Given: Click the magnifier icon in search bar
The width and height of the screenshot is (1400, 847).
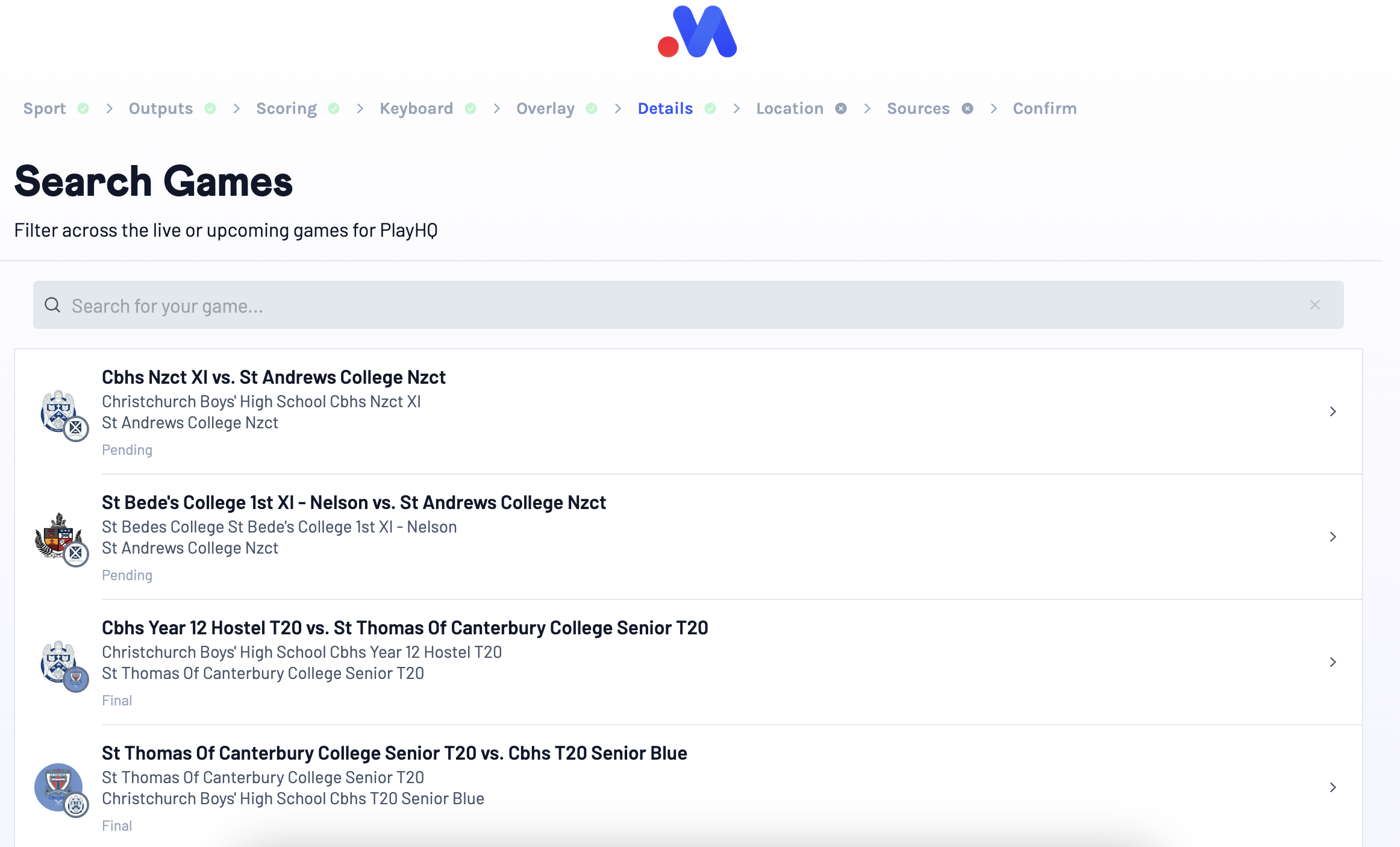Looking at the screenshot, I should [x=53, y=305].
